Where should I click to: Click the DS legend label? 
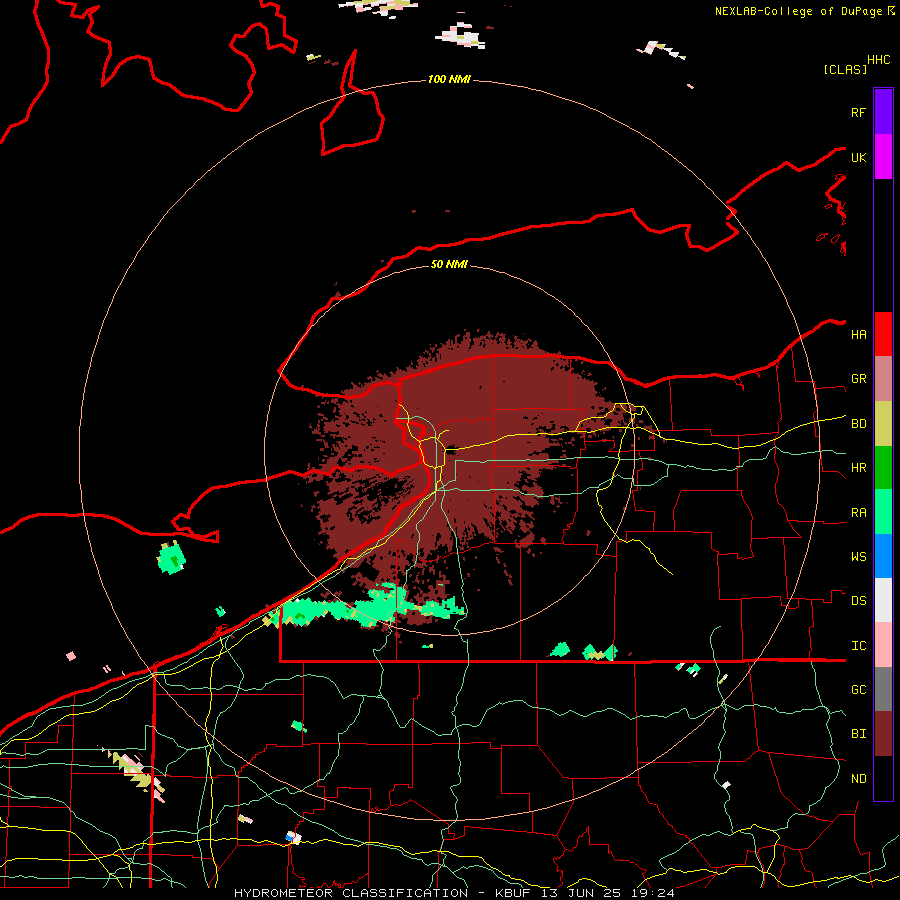(859, 601)
